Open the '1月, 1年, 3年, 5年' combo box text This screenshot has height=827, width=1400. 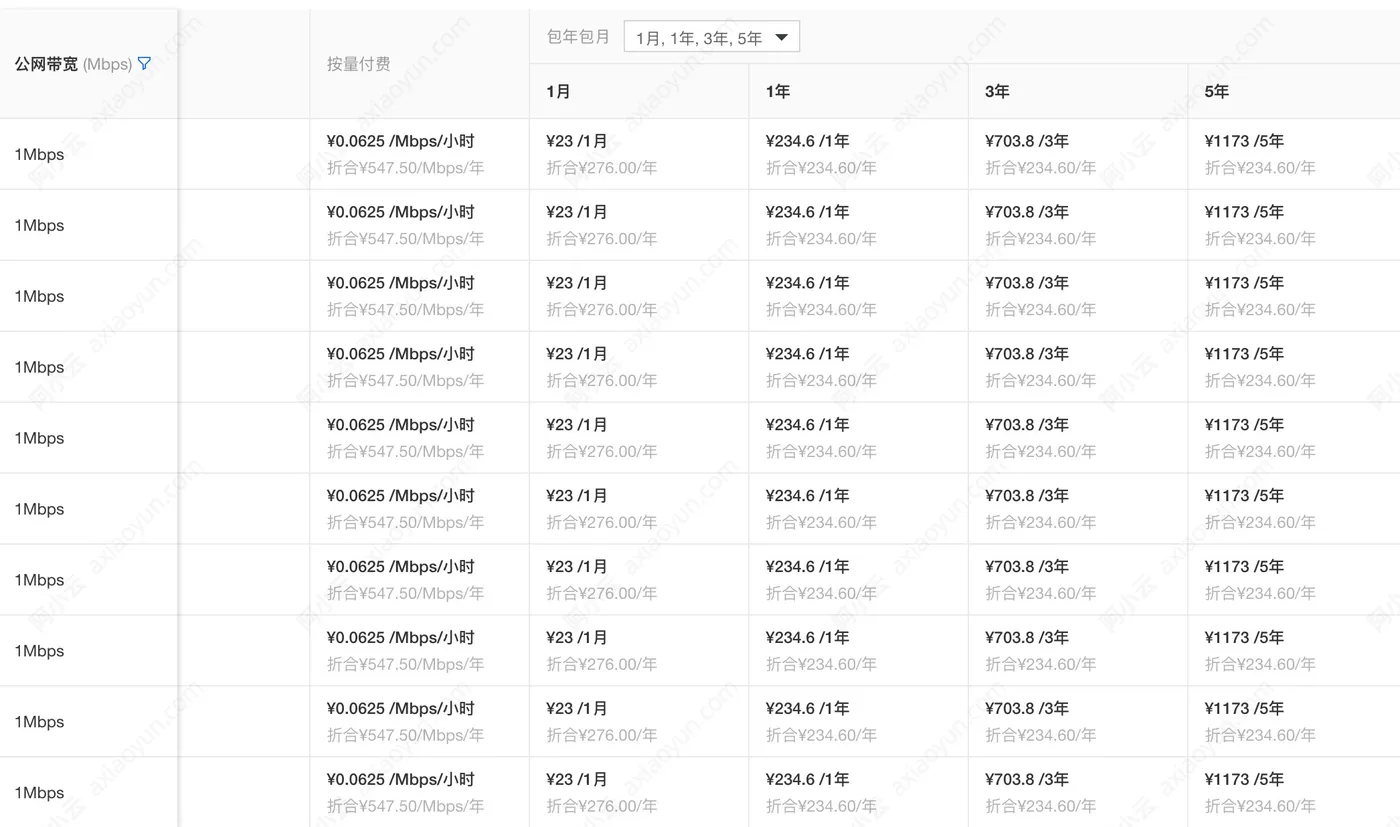[699, 38]
